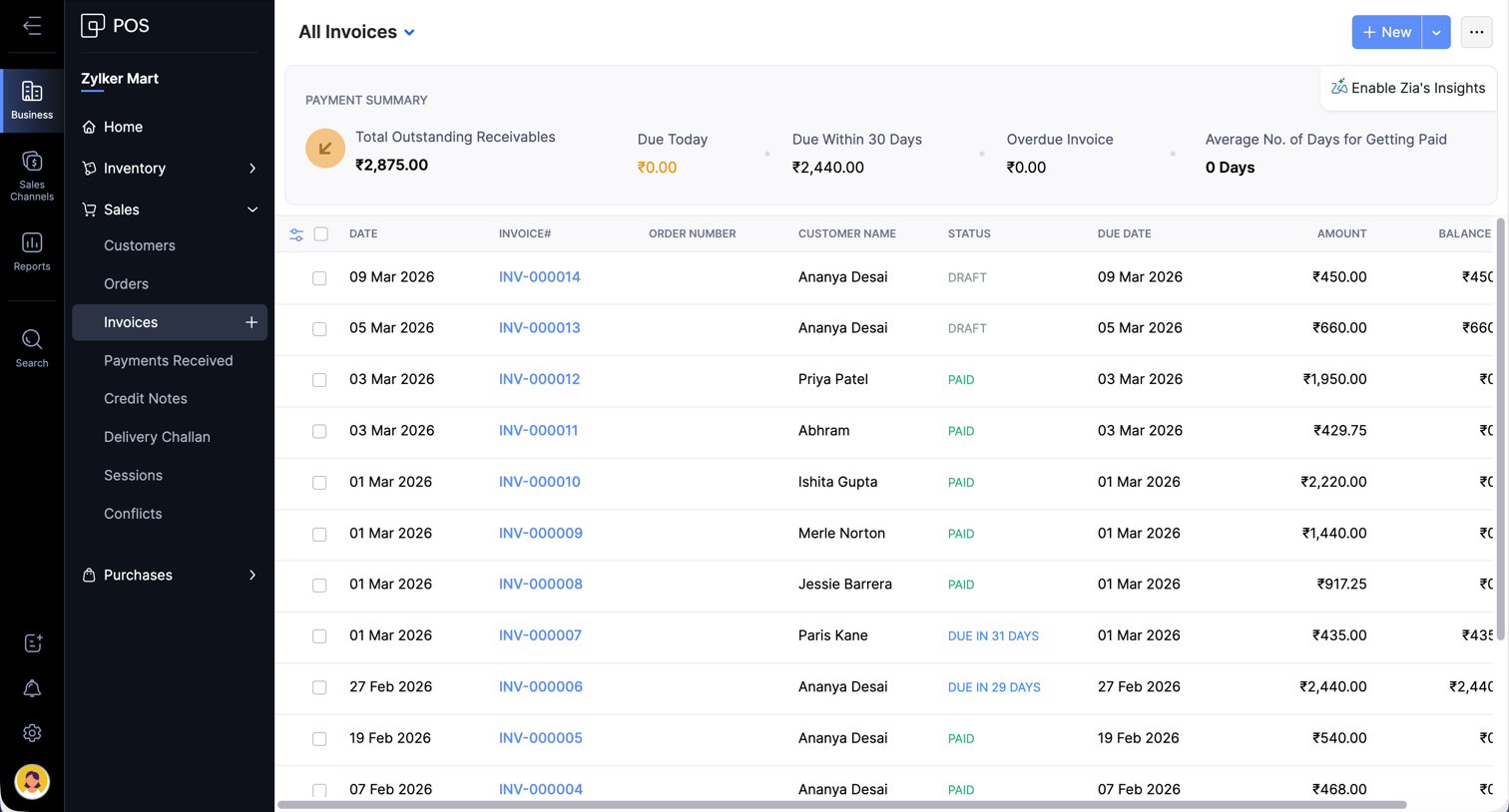This screenshot has width=1509, height=812.
Task: Open the Reports module icon
Action: (32, 251)
